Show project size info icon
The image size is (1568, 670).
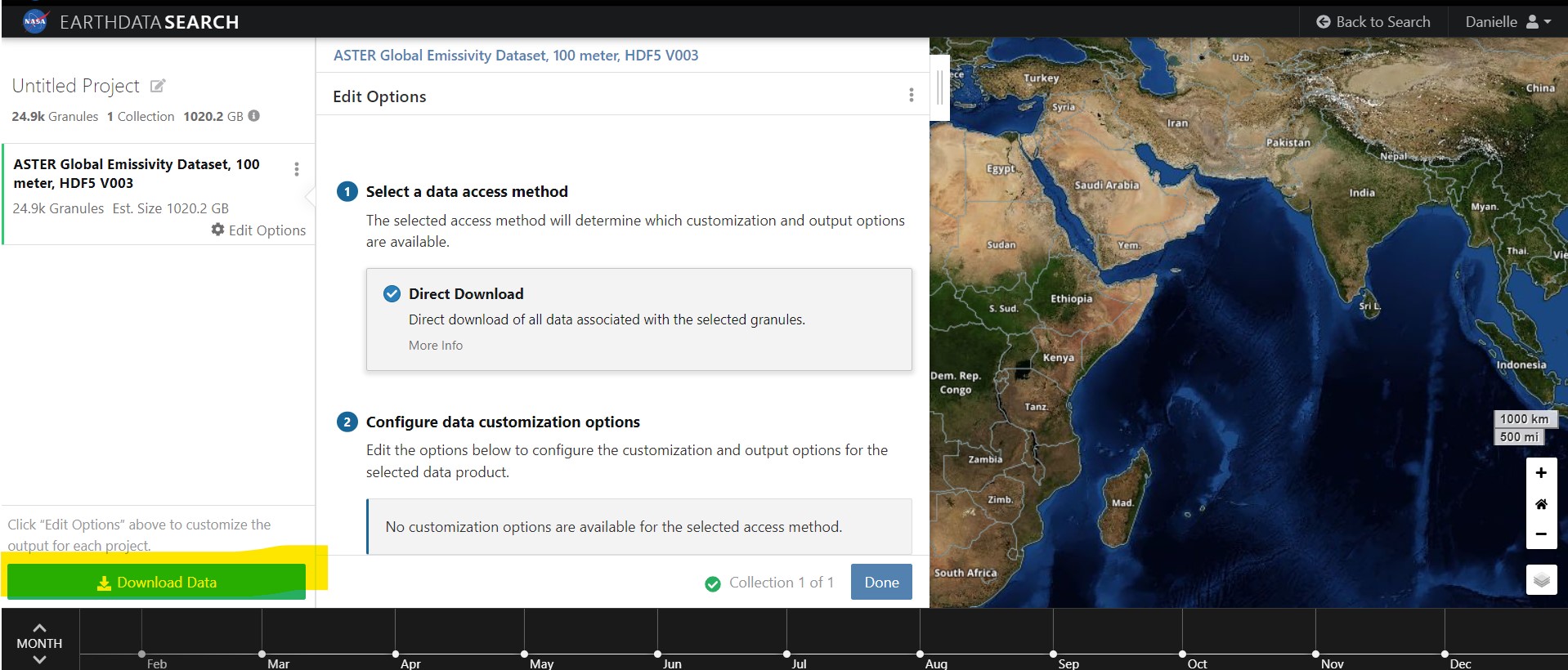coord(254,116)
